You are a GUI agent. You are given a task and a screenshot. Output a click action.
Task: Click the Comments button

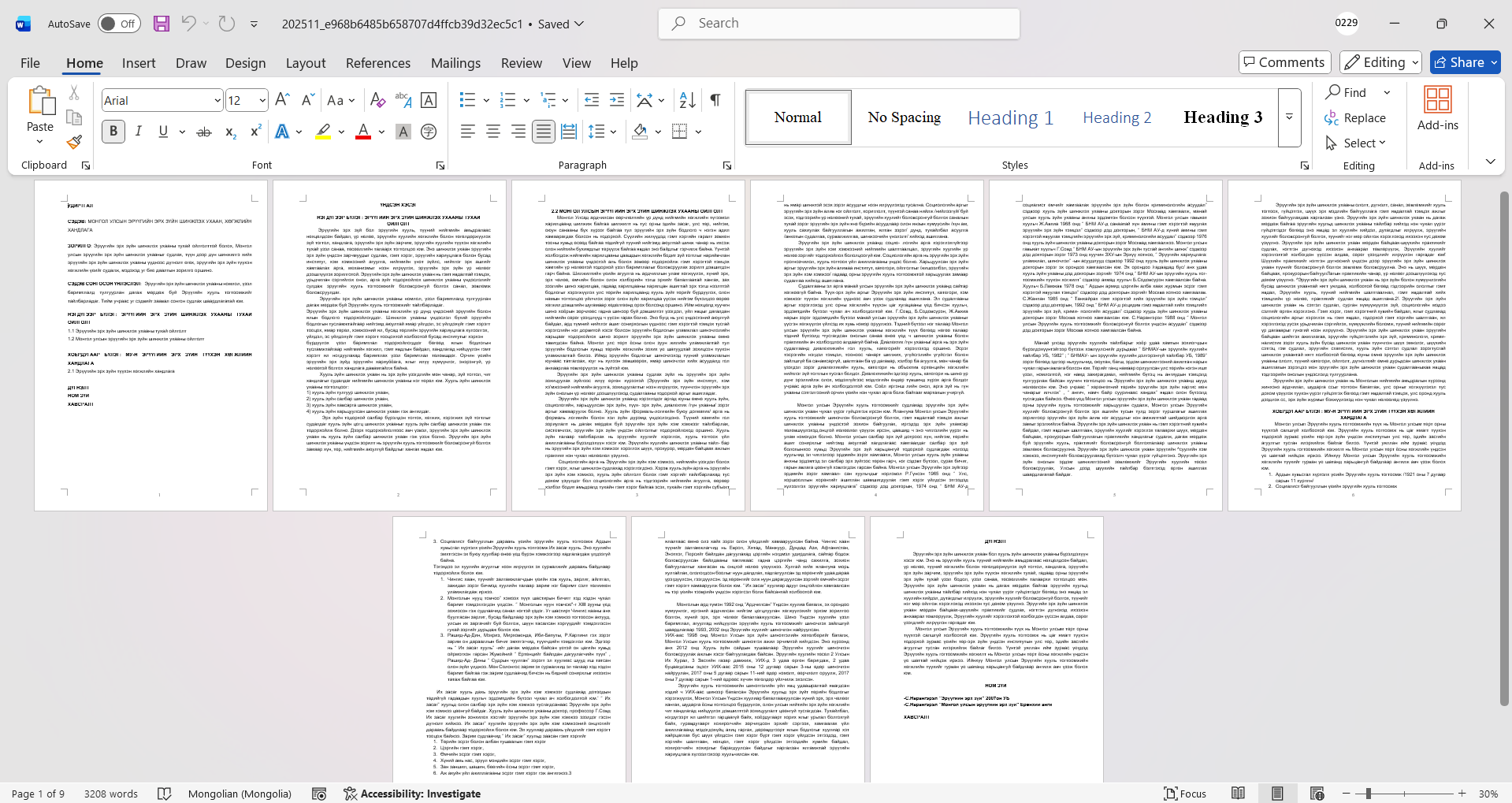1284,62
